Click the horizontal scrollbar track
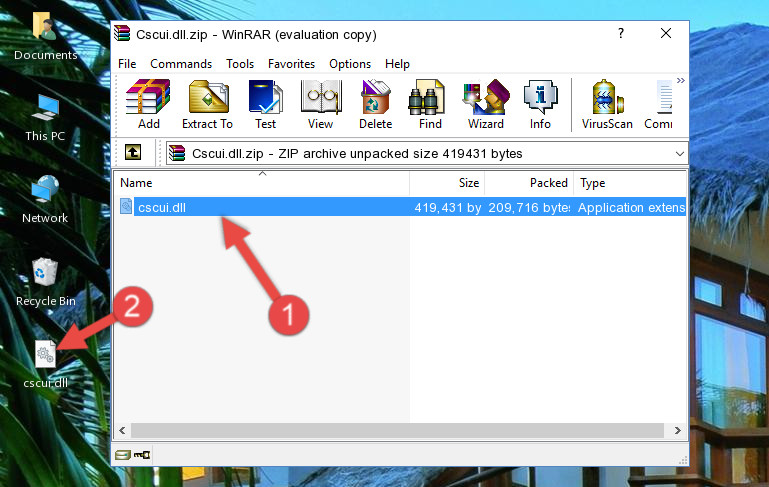The image size is (769, 487). [x=397, y=430]
